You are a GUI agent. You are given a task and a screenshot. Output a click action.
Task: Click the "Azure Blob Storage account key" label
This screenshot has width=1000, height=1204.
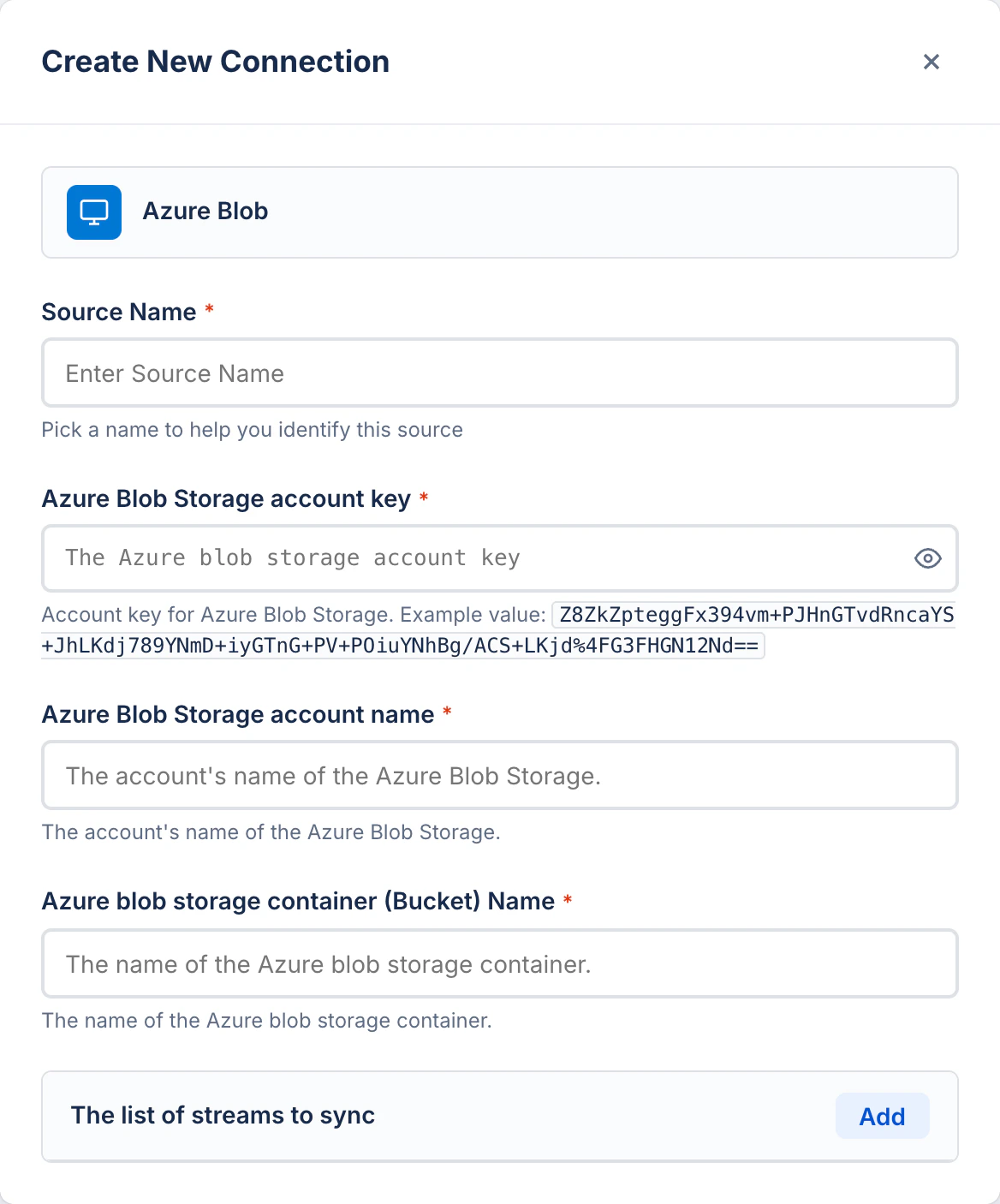226,498
